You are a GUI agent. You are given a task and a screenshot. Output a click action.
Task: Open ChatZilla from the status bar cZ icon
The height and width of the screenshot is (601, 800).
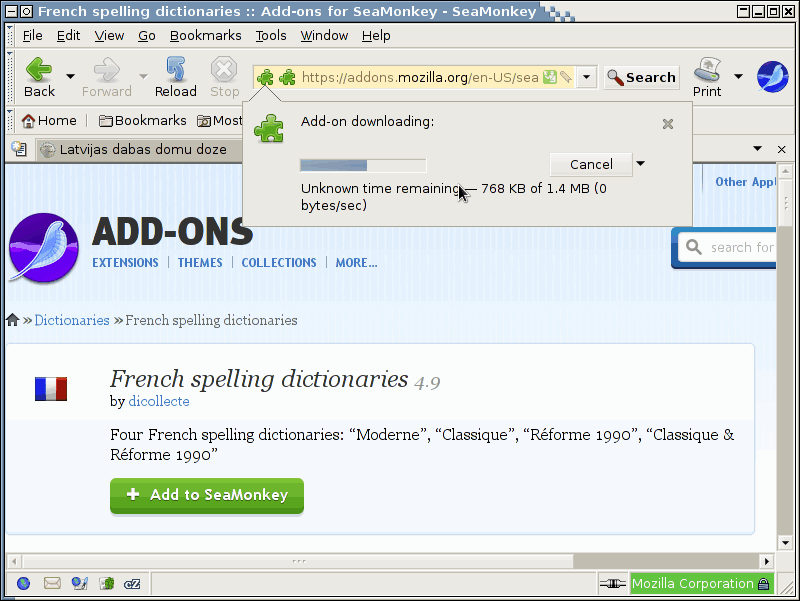point(132,584)
